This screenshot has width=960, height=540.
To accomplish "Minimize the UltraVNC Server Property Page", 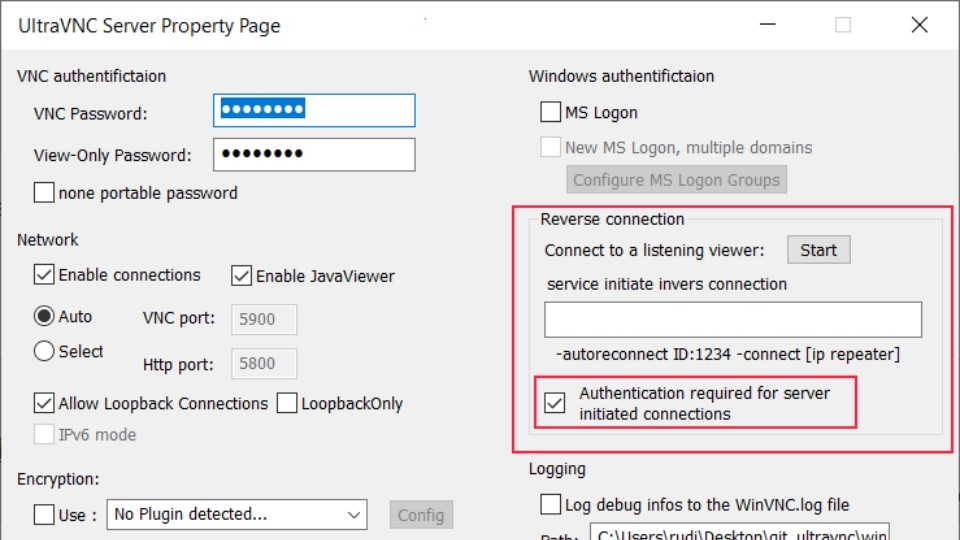I will pyautogui.click(x=768, y=24).
